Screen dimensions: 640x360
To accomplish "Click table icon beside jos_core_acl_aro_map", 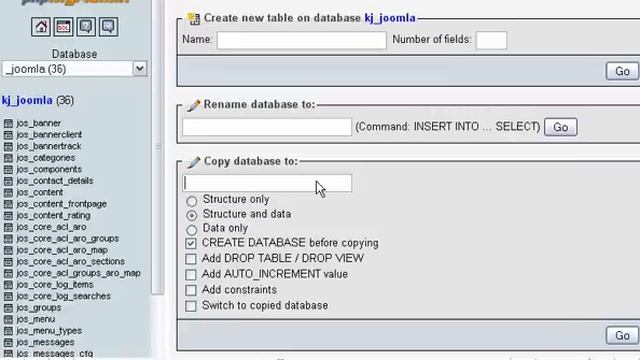I will [x=8, y=250].
